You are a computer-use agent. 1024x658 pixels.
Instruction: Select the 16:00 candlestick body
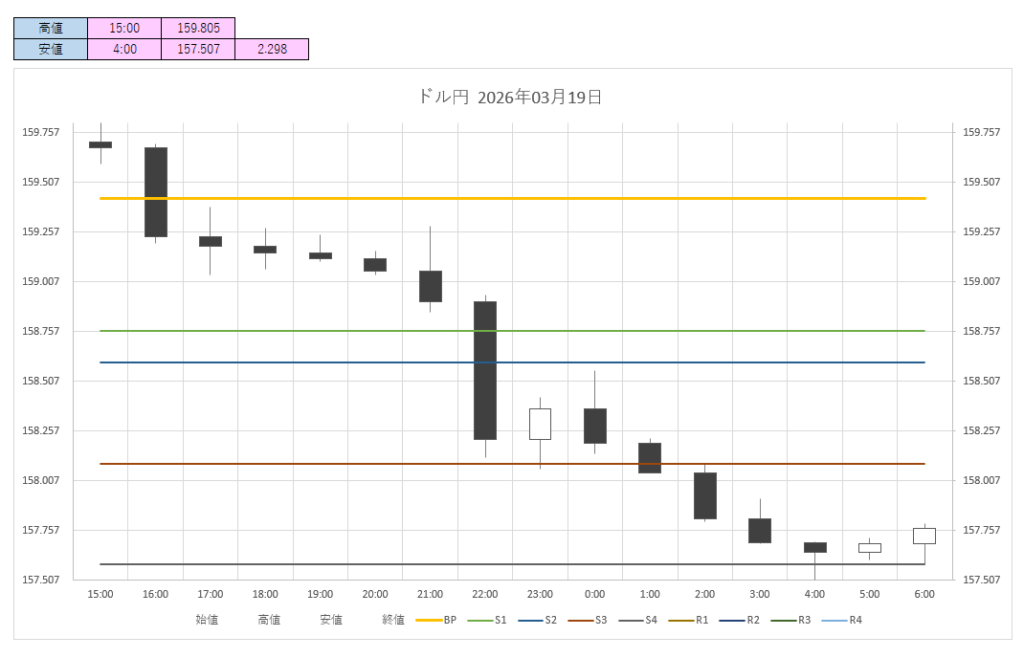coord(156,192)
